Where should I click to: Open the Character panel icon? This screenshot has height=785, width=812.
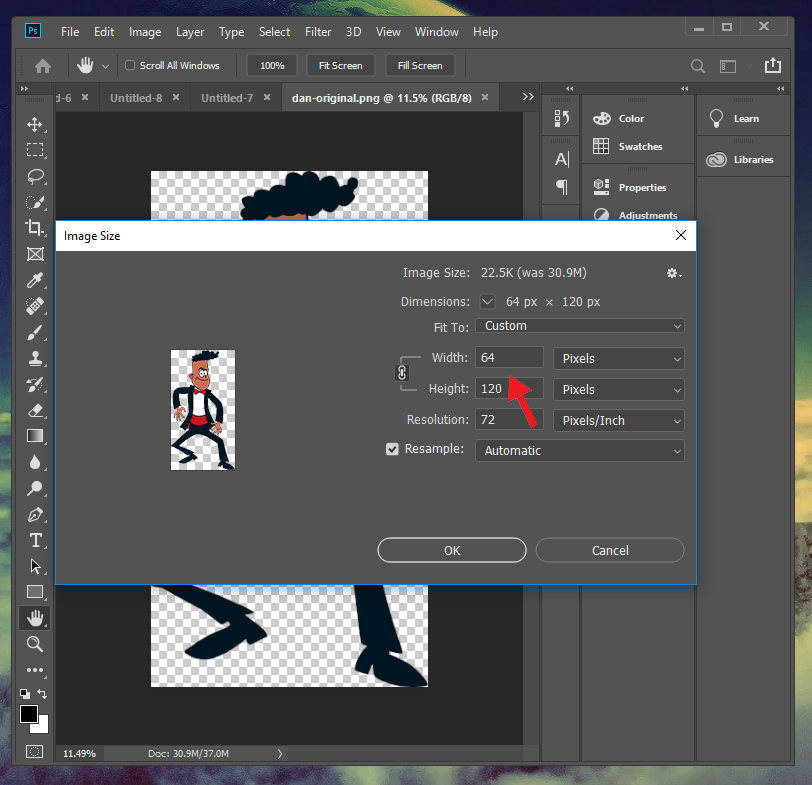click(x=561, y=159)
